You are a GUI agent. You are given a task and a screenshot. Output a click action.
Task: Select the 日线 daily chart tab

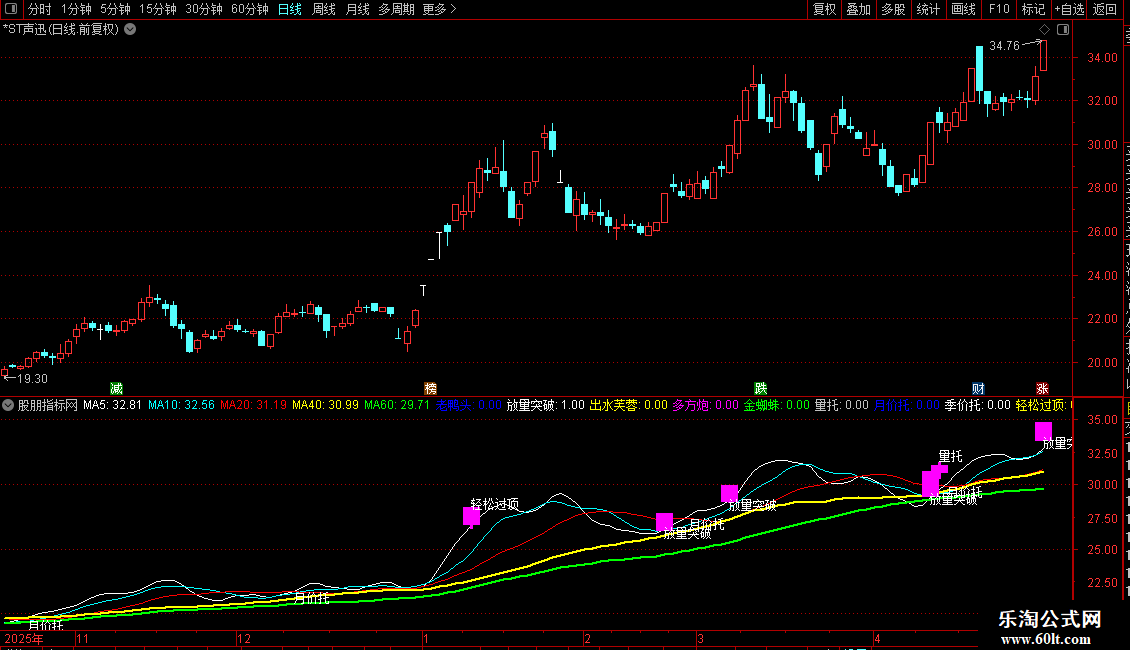click(x=290, y=9)
